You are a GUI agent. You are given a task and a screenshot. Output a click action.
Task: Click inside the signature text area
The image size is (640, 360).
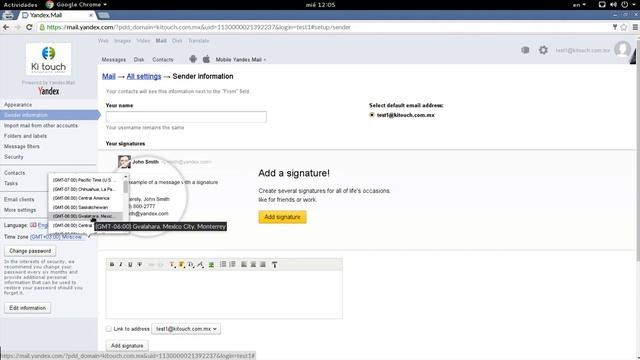tap(224, 294)
